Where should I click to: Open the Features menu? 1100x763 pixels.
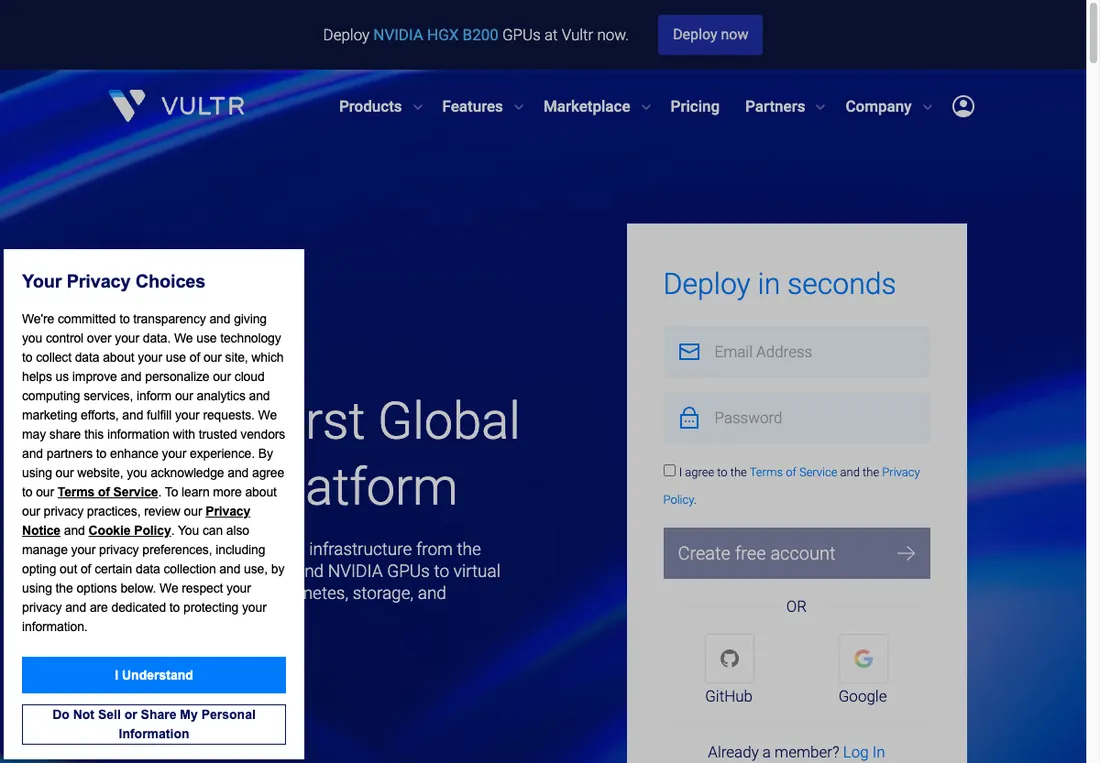tap(472, 107)
